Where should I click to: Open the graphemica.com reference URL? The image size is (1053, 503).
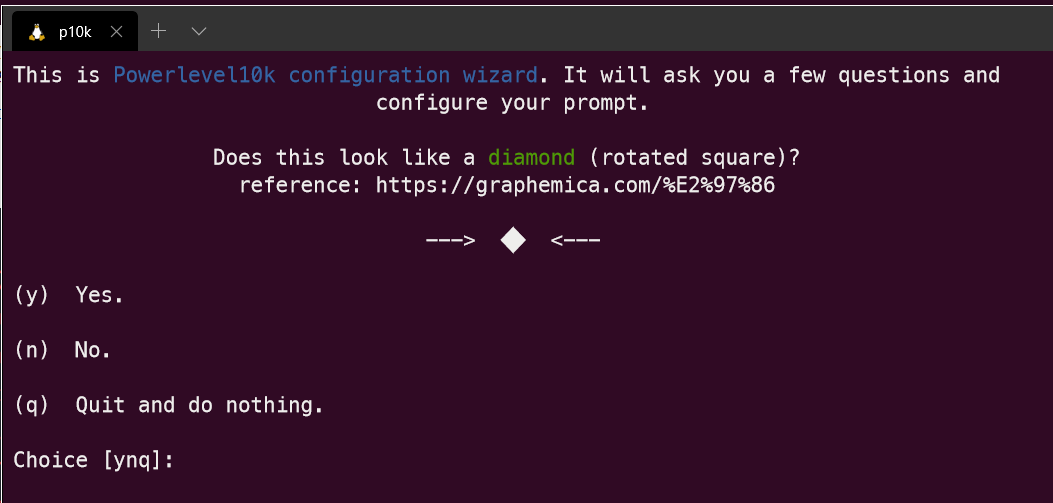tap(575, 185)
